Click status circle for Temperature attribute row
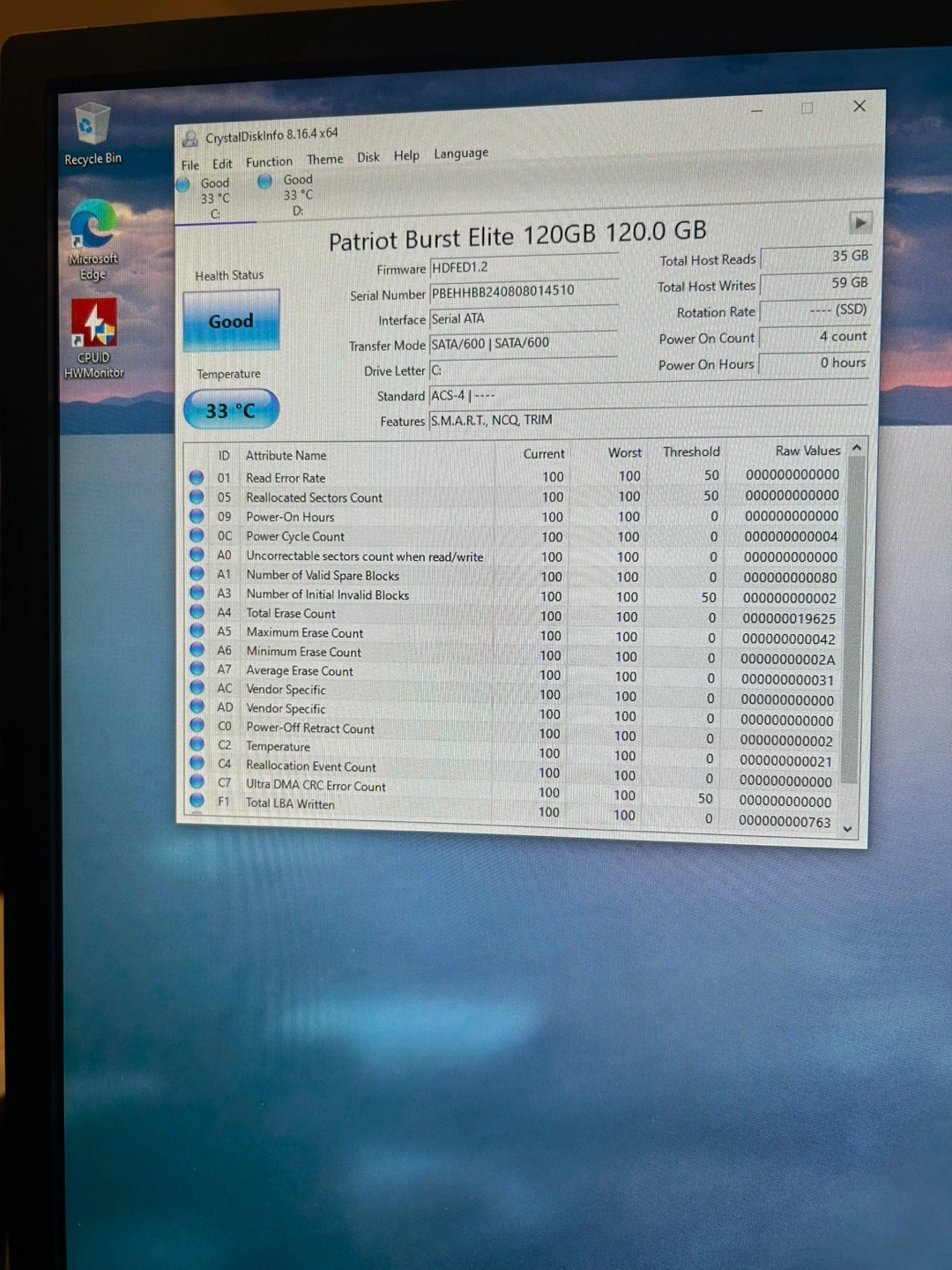Viewport: 952px width, 1270px height. point(197,744)
